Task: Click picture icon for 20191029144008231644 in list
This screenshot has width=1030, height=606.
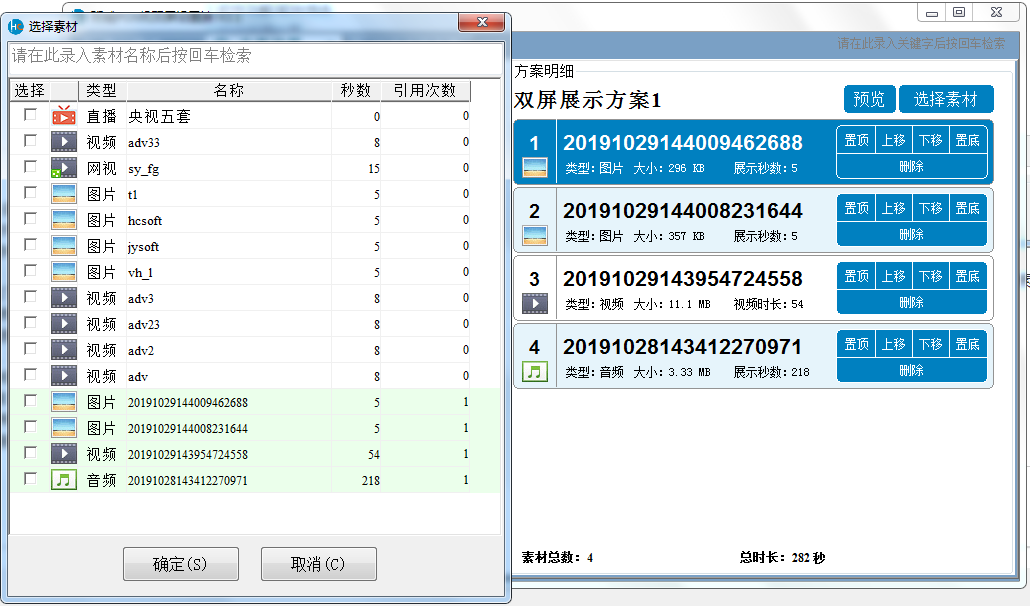Action: click(64, 427)
